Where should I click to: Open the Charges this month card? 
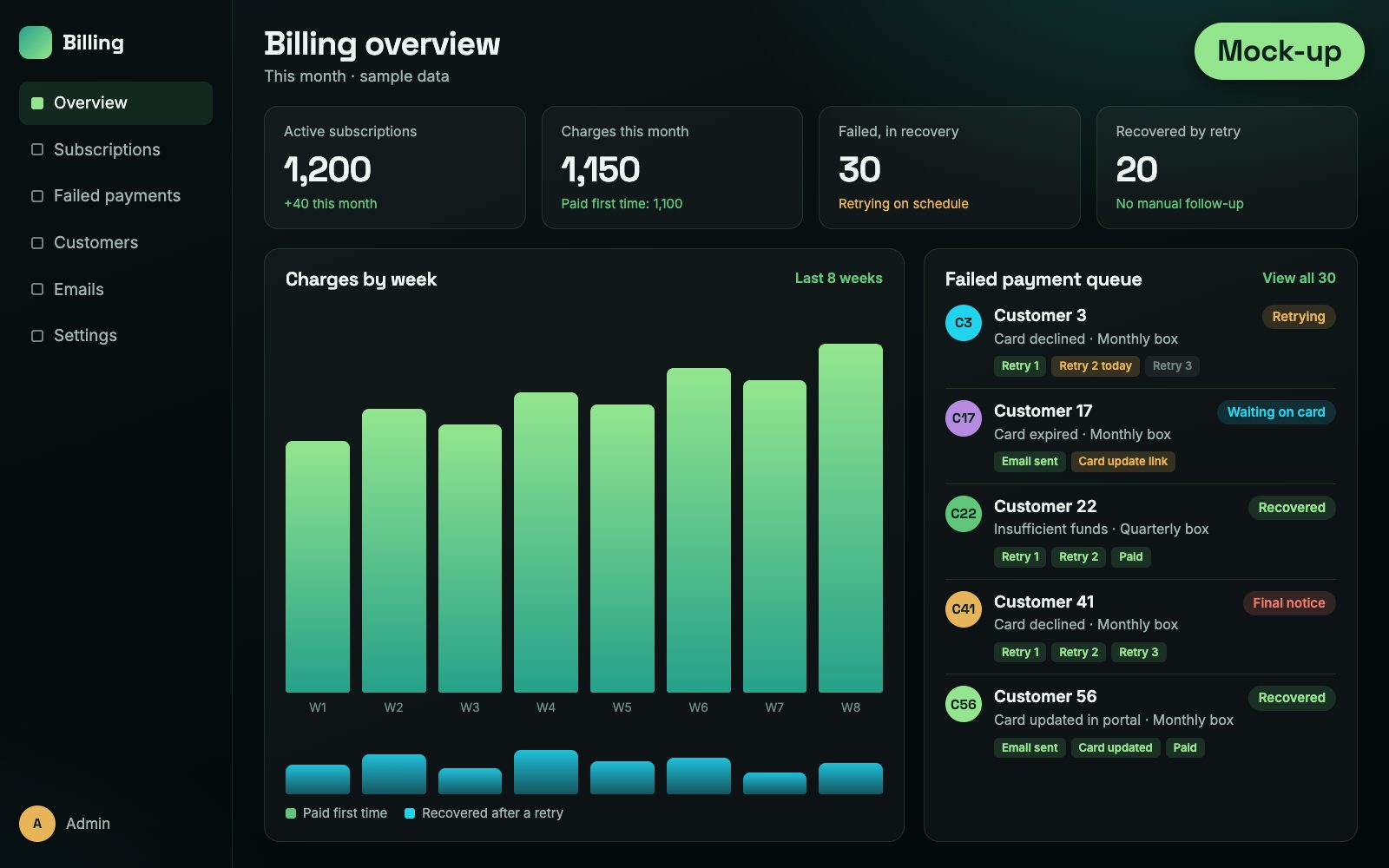(672, 168)
